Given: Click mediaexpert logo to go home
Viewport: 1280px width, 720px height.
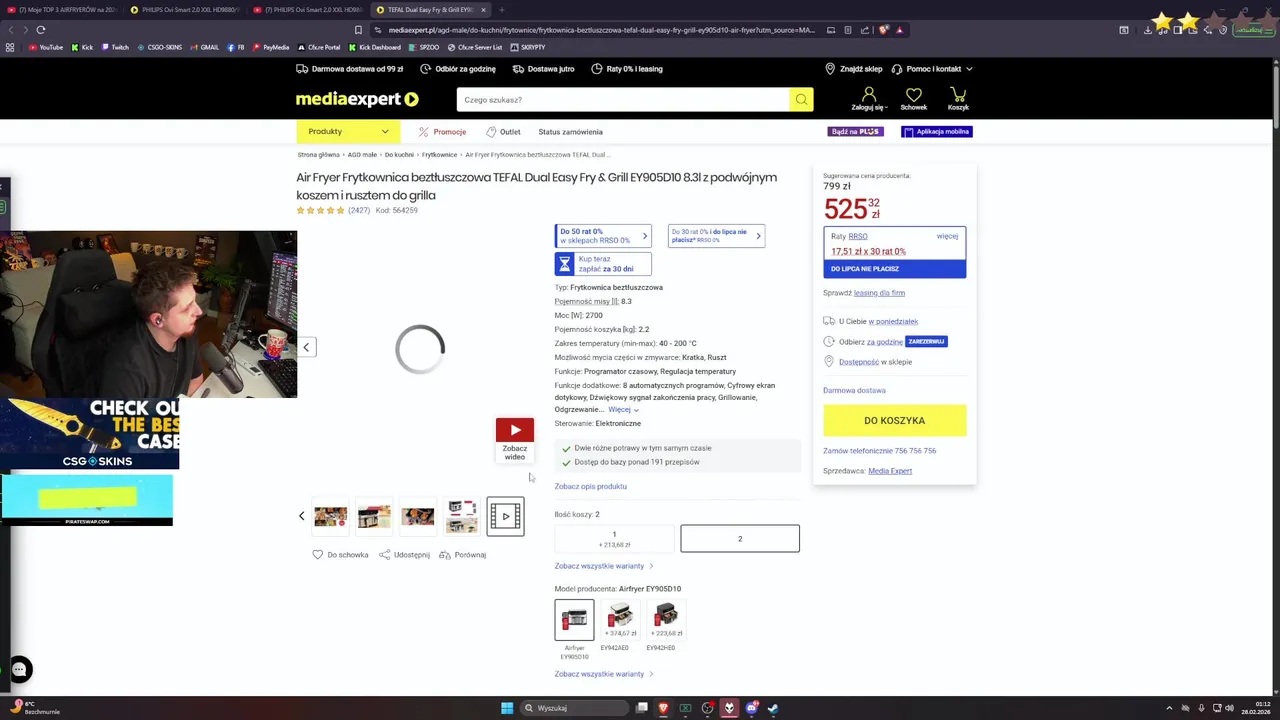Looking at the screenshot, I should 357,99.
